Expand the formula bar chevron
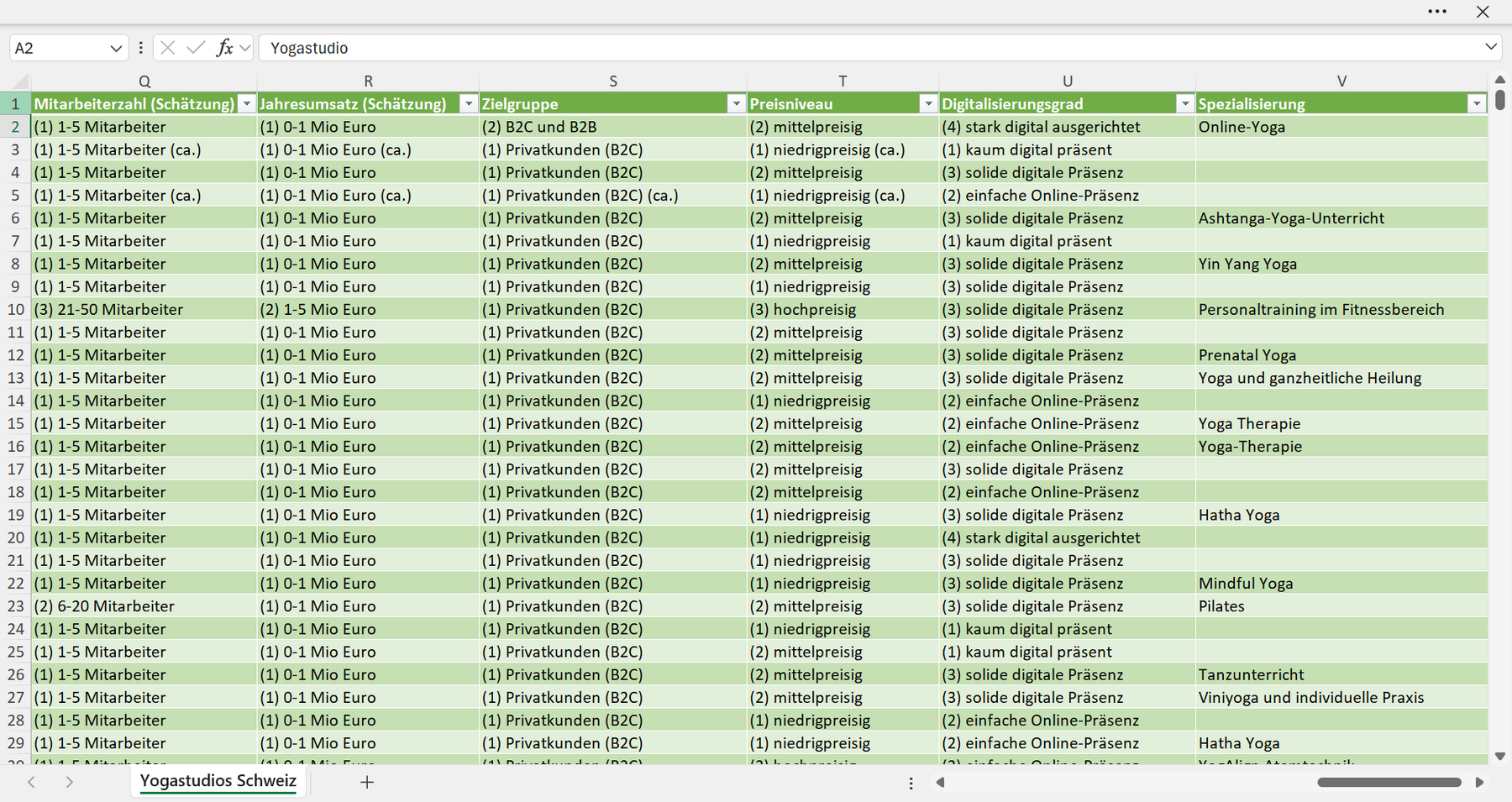 [1491, 47]
